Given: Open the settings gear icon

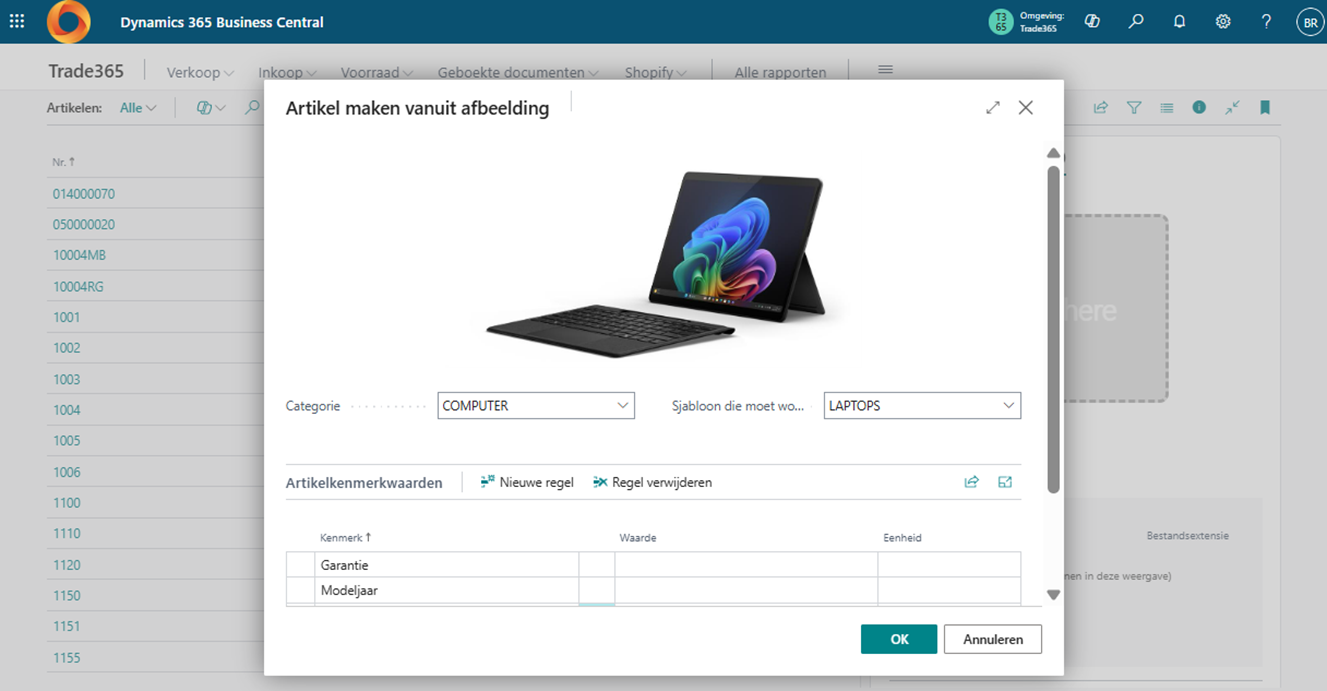Looking at the screenshot, I should (1223, 21).
